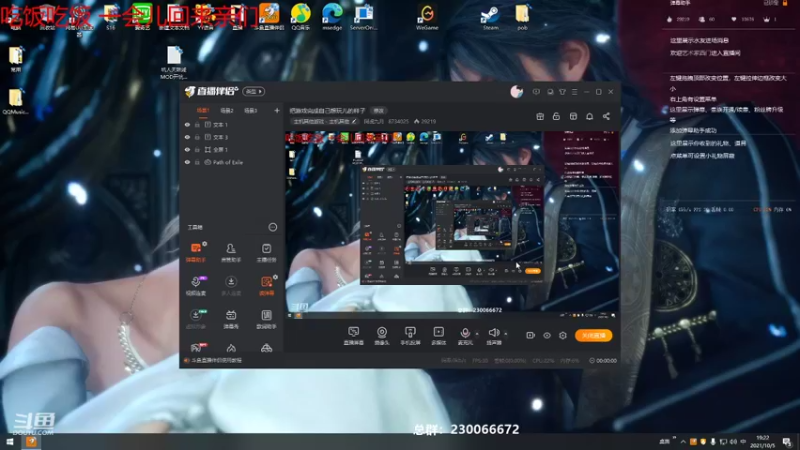Viewport: 800px width, 450px height.
Task: Toggle preview eye icon near settings gear
Action: [x=547, y=335]
